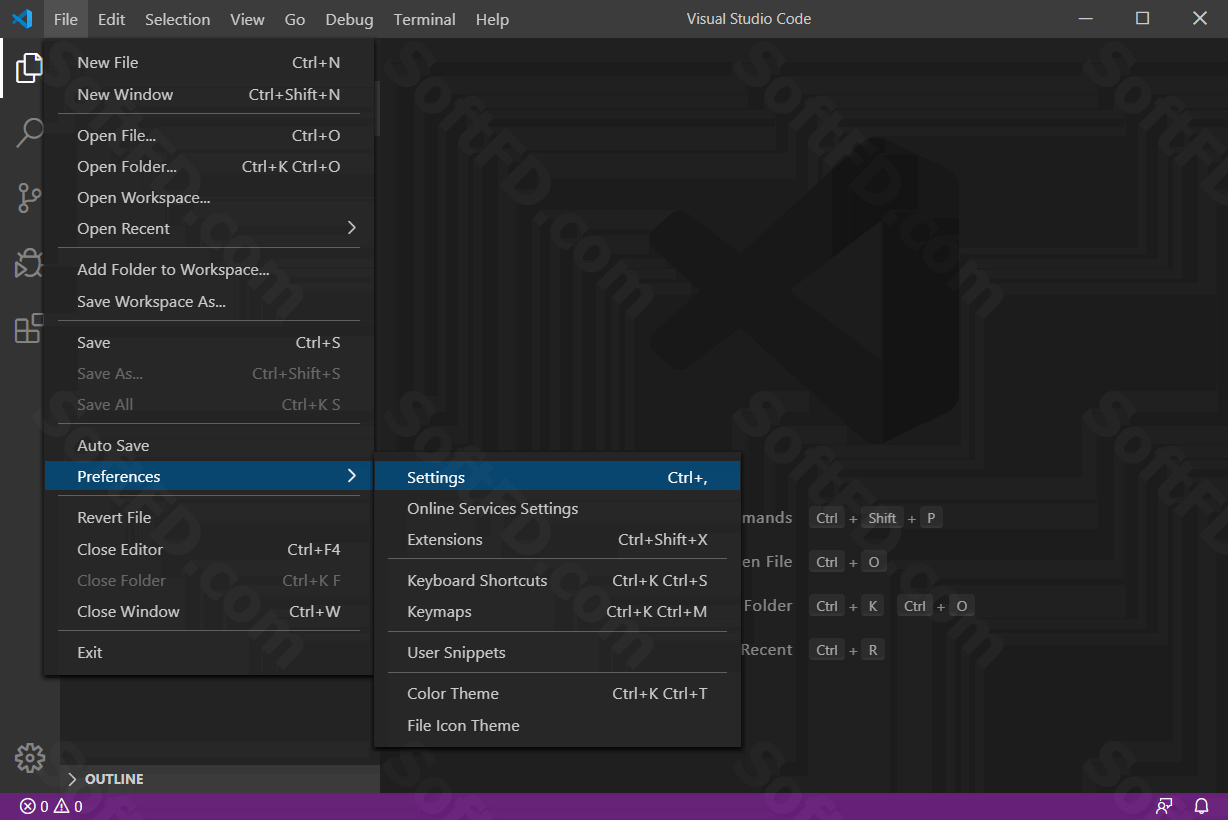Open Settings from Preferences submenu
This screenshot has width=1228, height=820.
click(x=557, y=477)
